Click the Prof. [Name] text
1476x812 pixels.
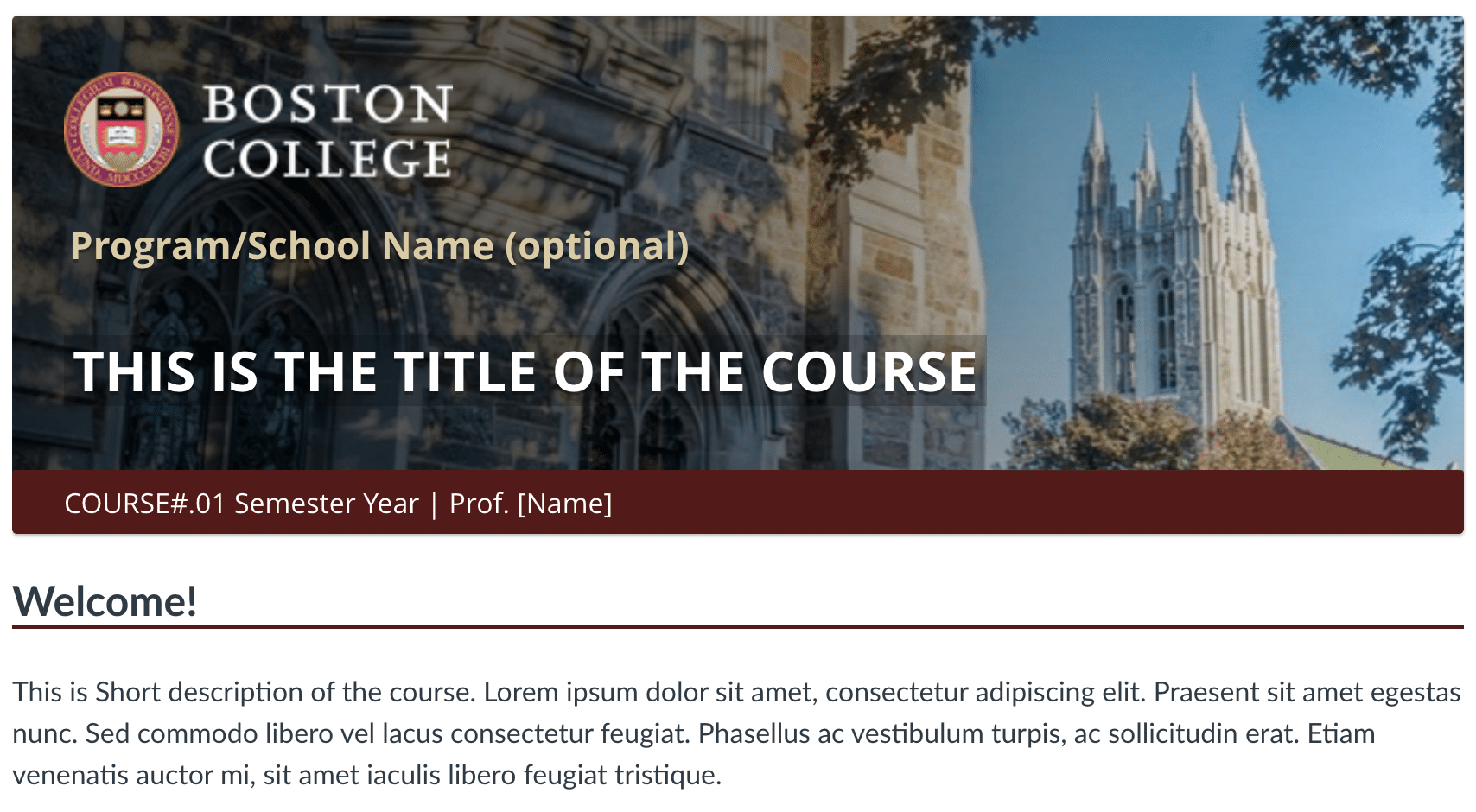click(x=531, y=504)
